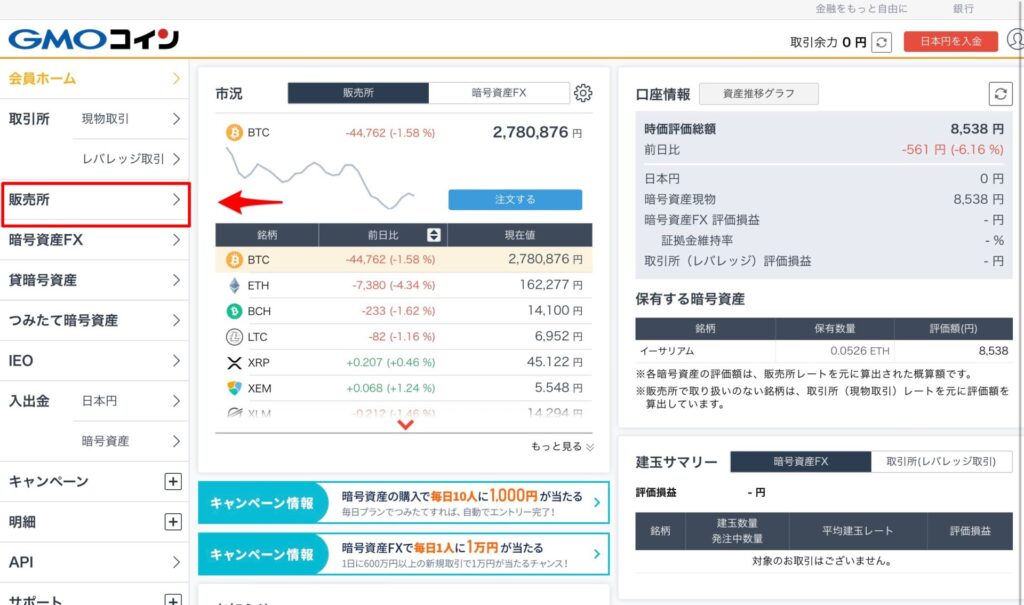
Task: Click the ETH coin icon
Action: click(234, 286)
